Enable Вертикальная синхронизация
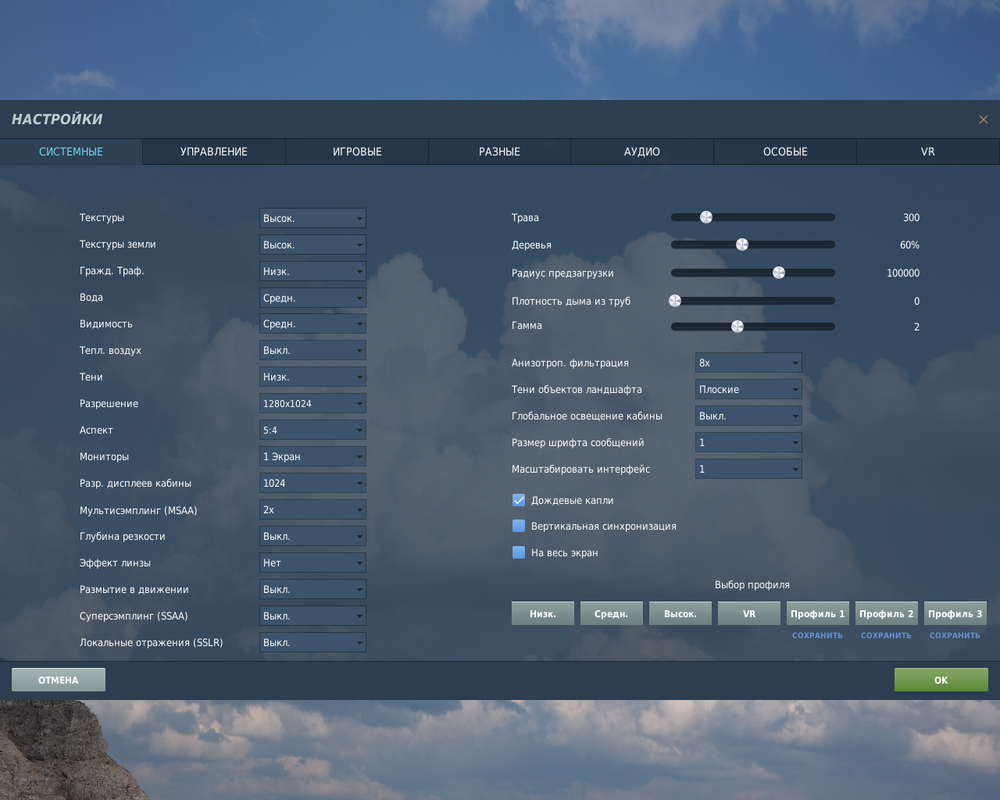 (518, 525)
